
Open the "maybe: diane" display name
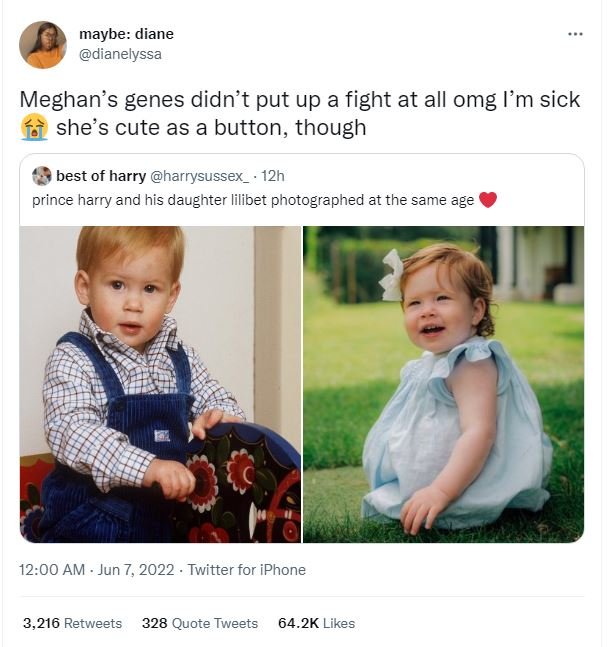(126, 34)
